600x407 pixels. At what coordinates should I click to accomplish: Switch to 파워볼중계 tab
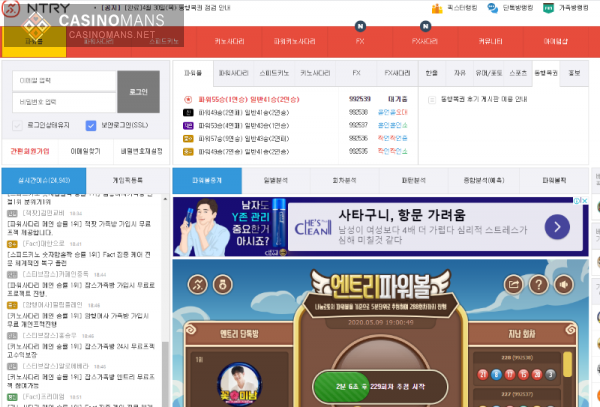pos(207,181)
